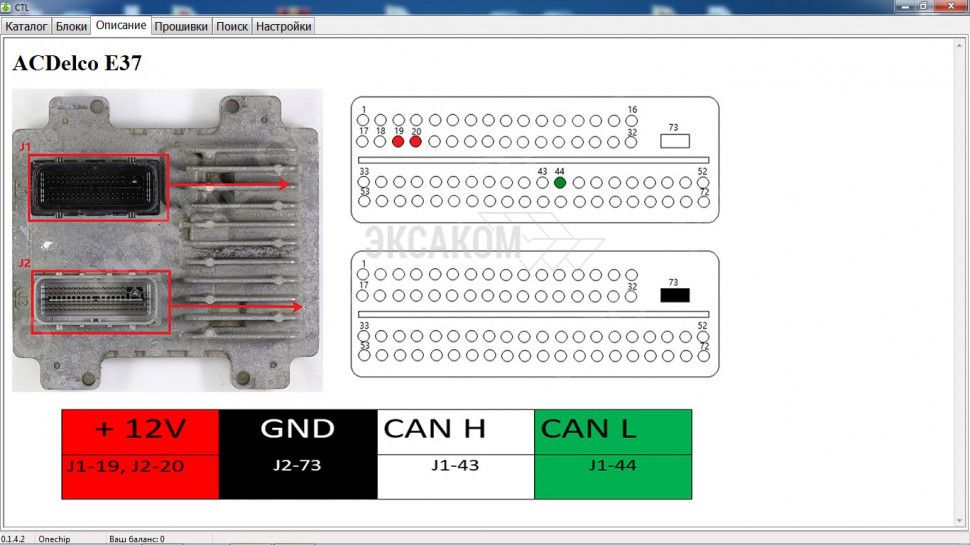Click white pin 73 rectangle in upper diagram
The width and height of the screenshot is (970, 545).
(x=675, y=141)
